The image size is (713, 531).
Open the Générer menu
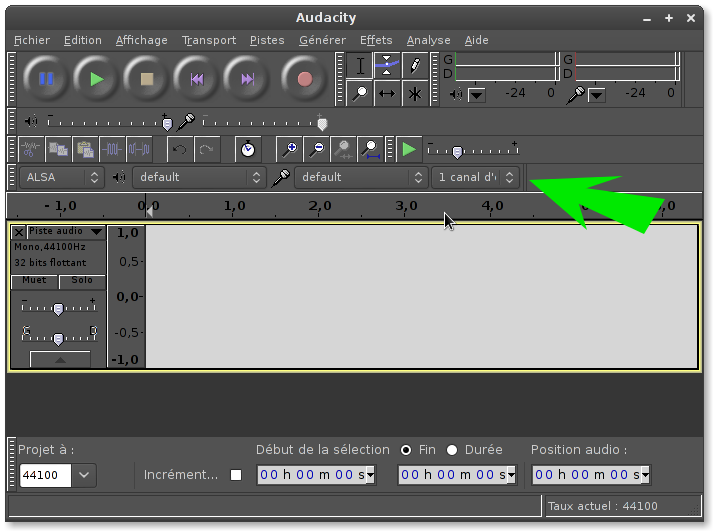[x=322, y=40]
